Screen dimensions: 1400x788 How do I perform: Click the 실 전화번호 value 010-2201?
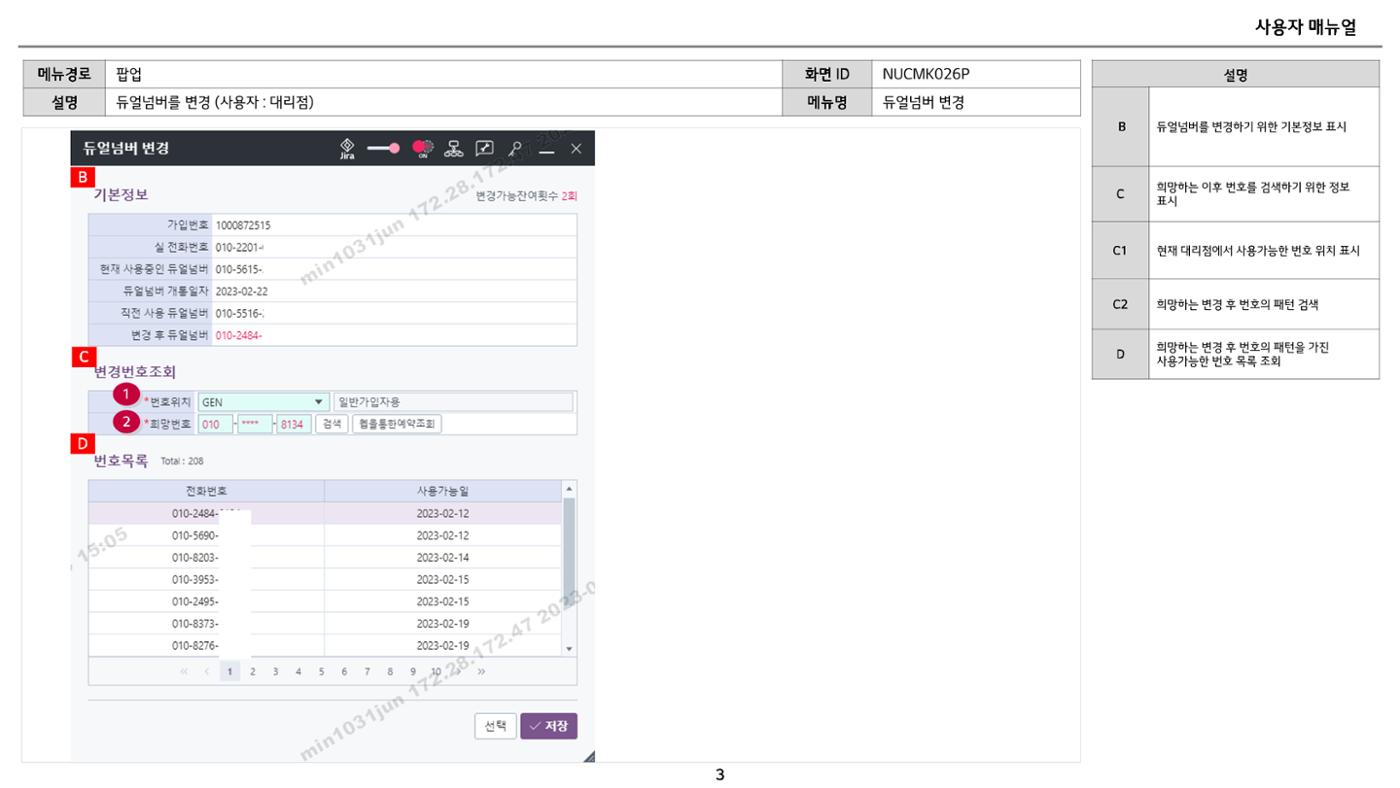pos(240,247)
